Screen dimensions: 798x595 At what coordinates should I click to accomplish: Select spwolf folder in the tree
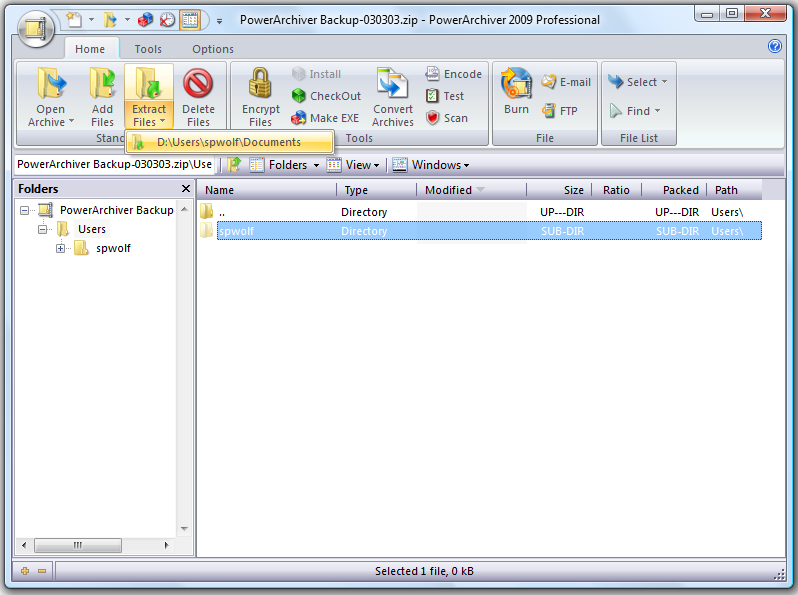tap(113, 248)
